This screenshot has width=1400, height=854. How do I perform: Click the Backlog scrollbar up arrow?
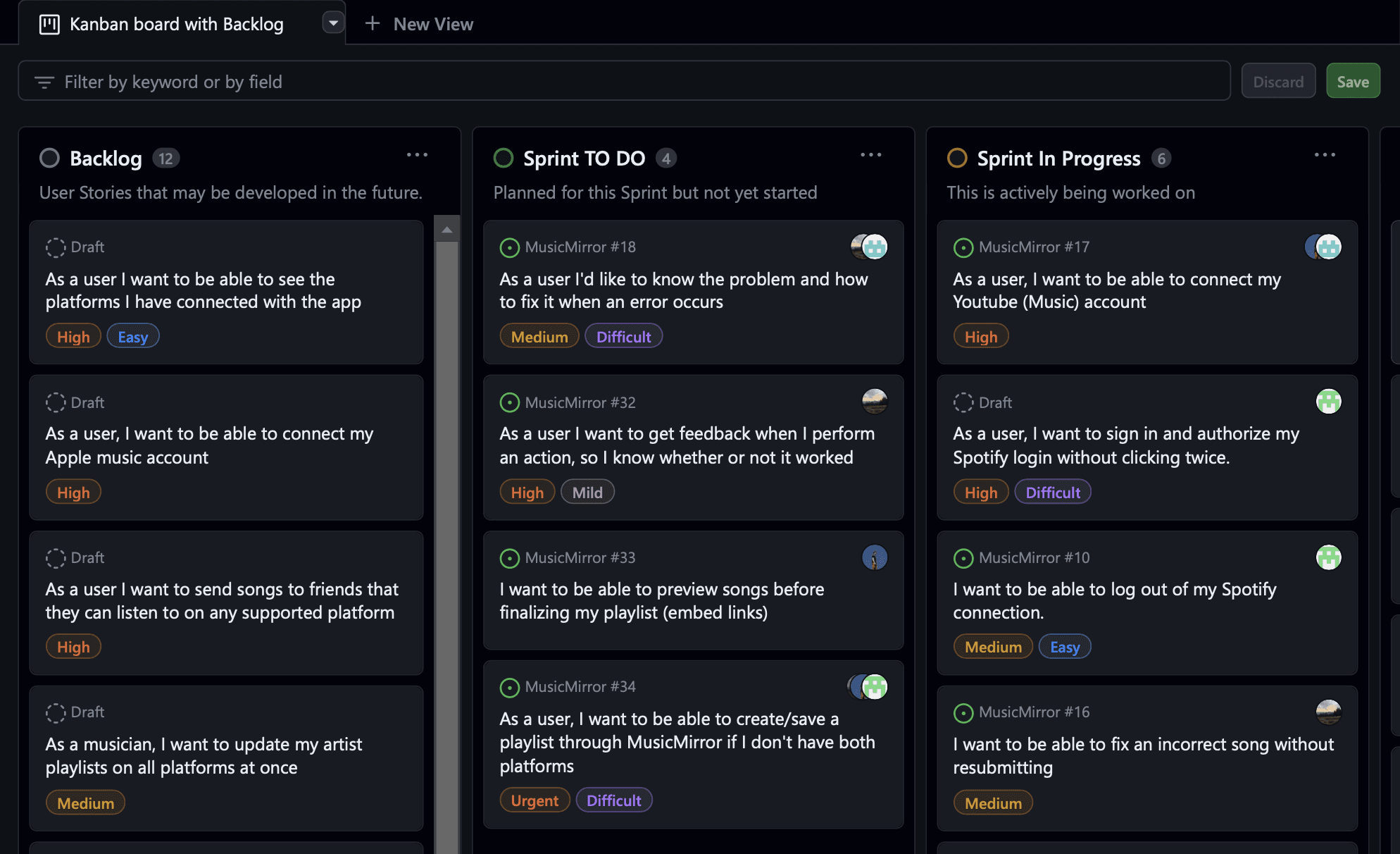pos(446,230)
